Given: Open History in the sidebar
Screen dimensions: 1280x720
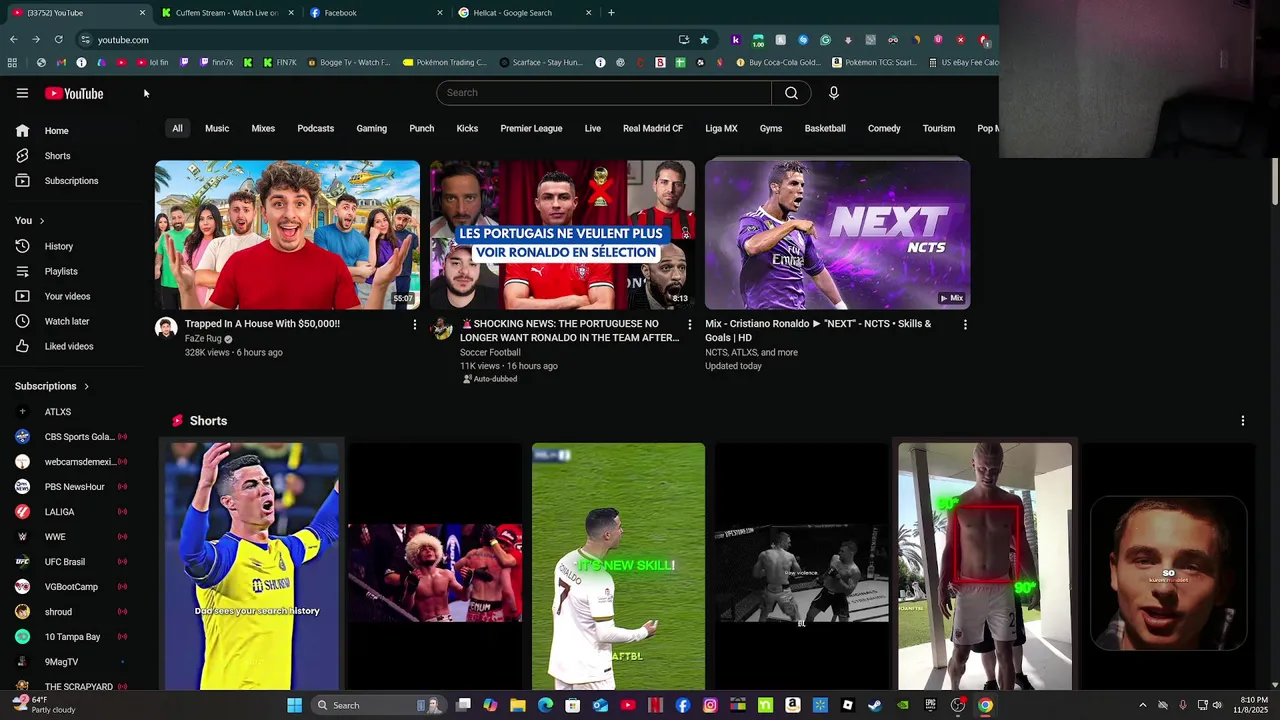Looking at the screenshot, I should 73,246.
